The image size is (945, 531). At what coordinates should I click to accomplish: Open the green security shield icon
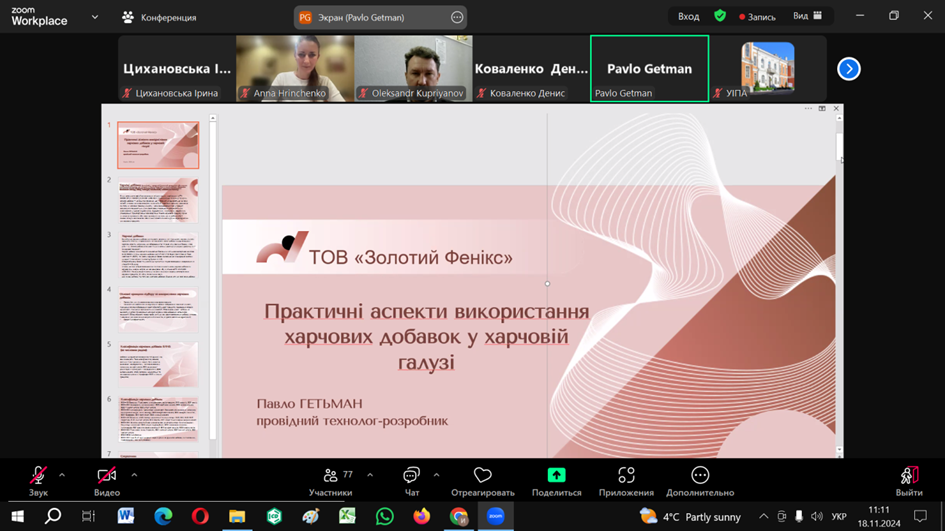coord(720,16)
